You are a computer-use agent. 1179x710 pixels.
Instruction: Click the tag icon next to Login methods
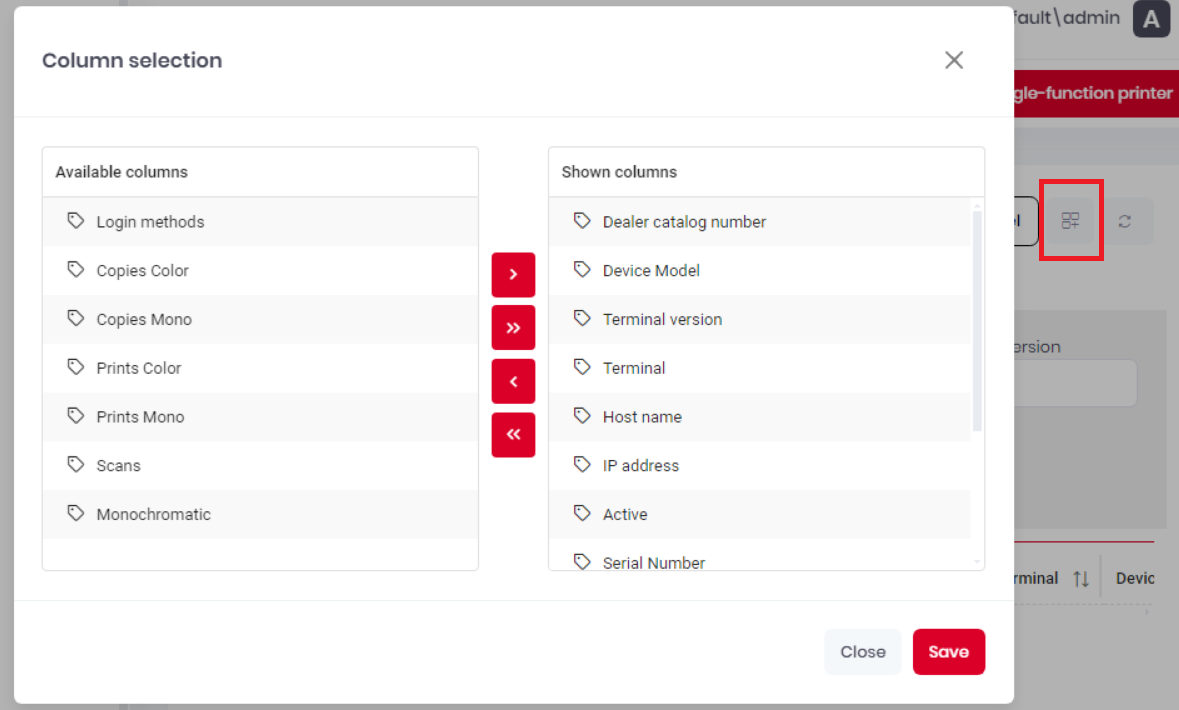point(75,221)
